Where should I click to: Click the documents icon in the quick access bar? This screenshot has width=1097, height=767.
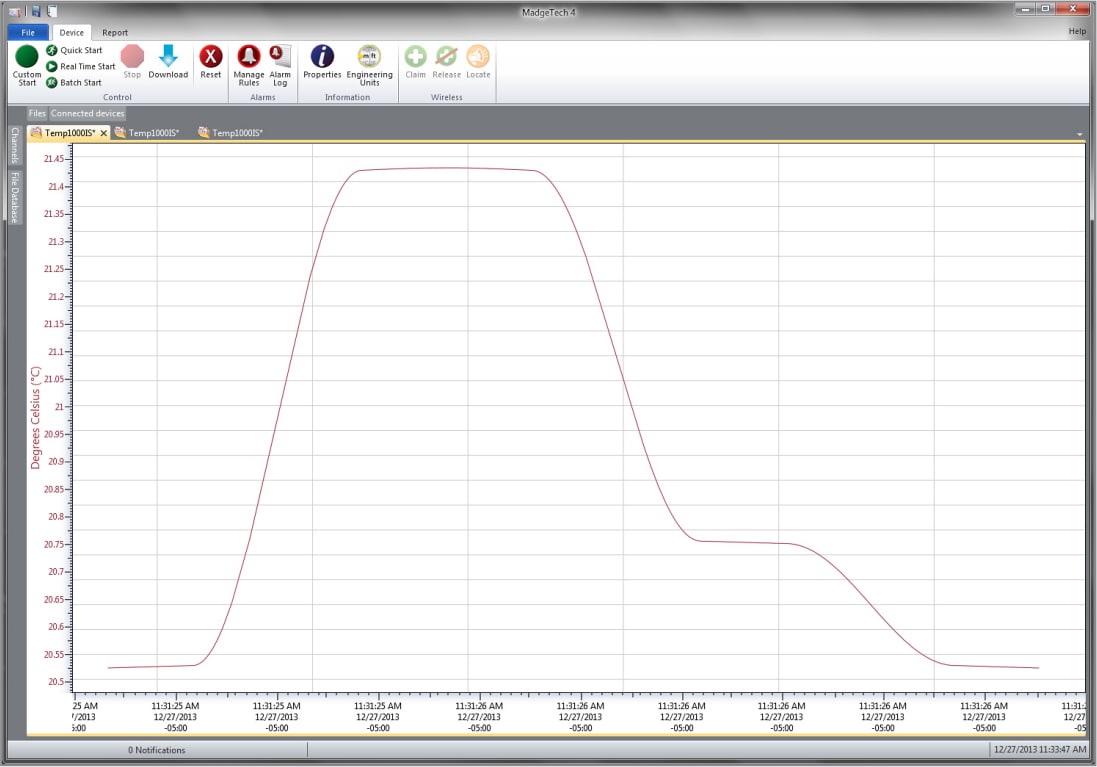(52, 11)
